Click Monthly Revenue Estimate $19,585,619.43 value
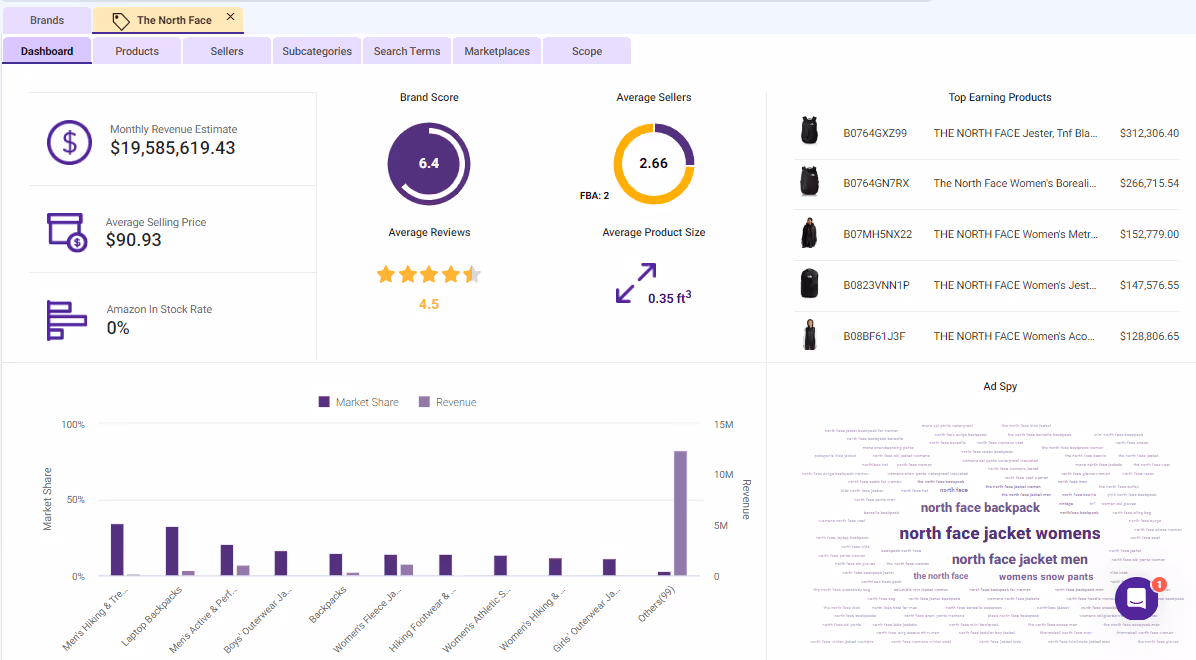The height and width of the screenshot is (660, 1196). click(172, 148)
